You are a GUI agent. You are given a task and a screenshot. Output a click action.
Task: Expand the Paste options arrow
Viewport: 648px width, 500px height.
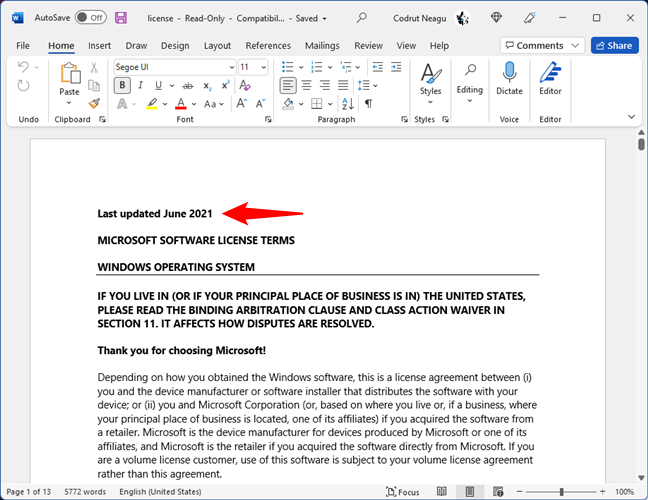tap(69, 103)
